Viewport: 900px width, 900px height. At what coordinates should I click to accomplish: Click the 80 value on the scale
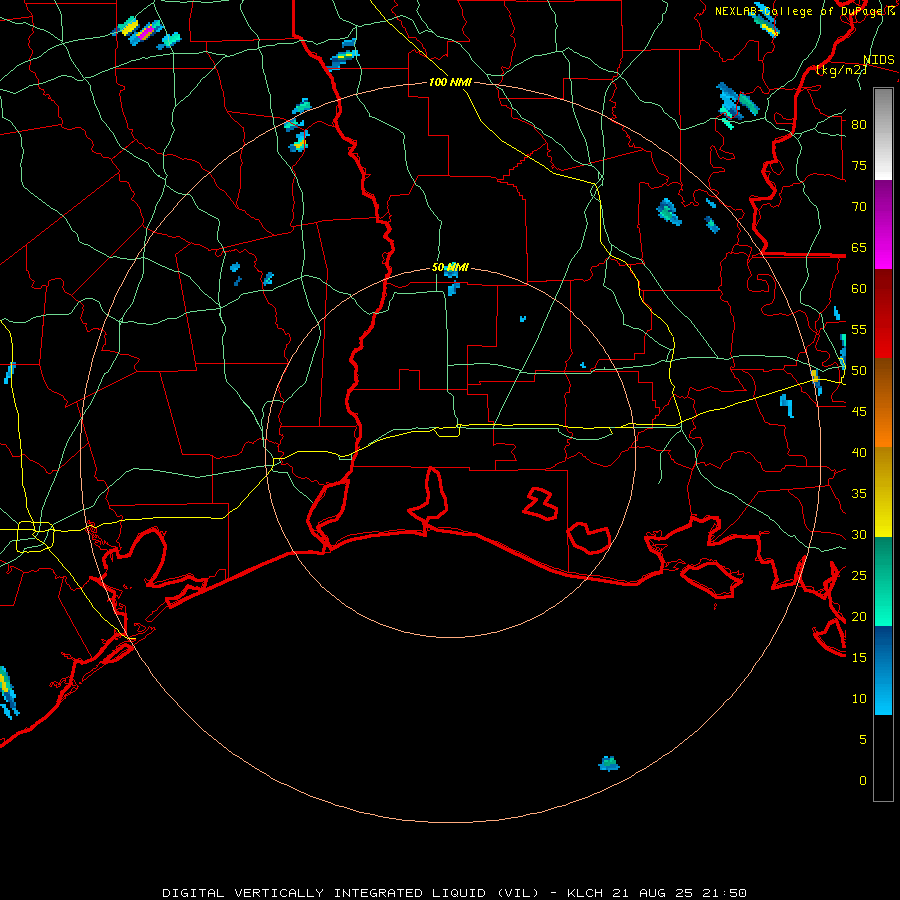click(859, 125)
